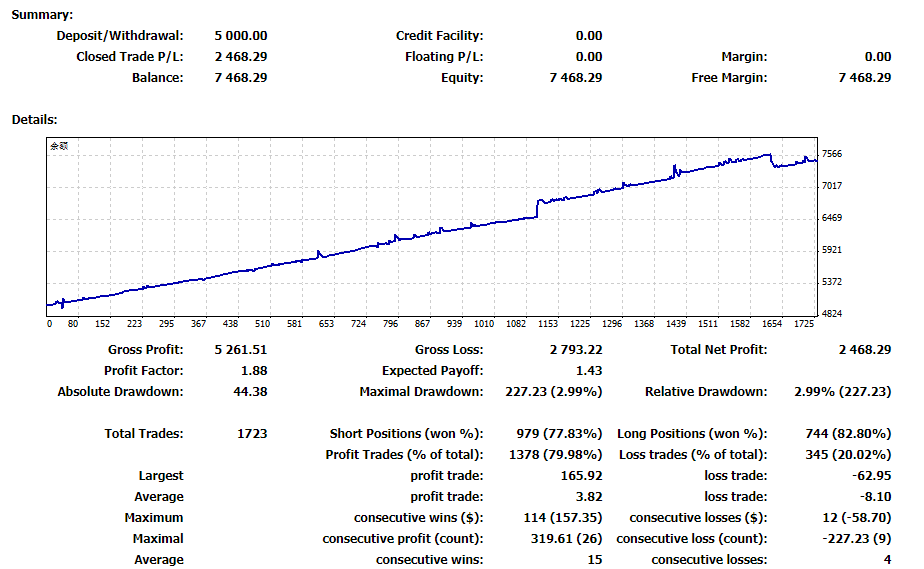Click the 1153 tick on chart x-axis
Viewport: 924px width, 569px height.
547,324
